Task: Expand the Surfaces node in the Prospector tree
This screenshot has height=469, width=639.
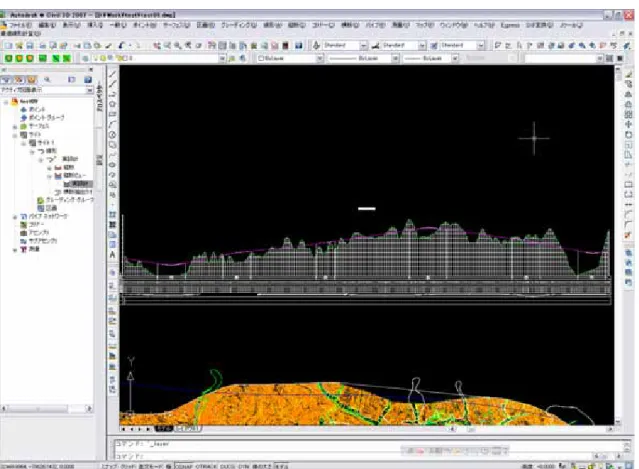Action: point(15,127)
